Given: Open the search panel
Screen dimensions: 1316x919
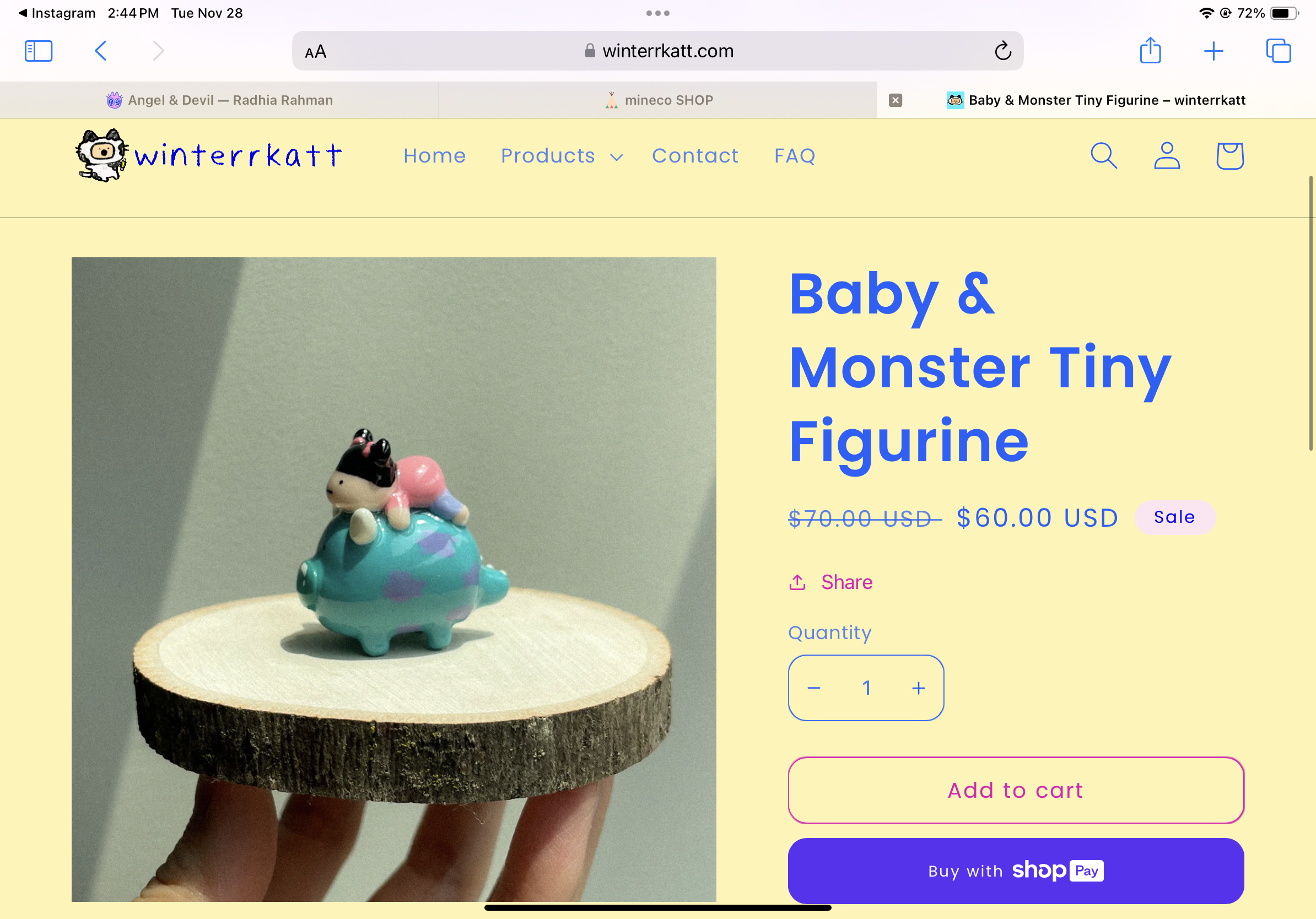Looking at the screenshot, I should click(x=1104, y=155).
